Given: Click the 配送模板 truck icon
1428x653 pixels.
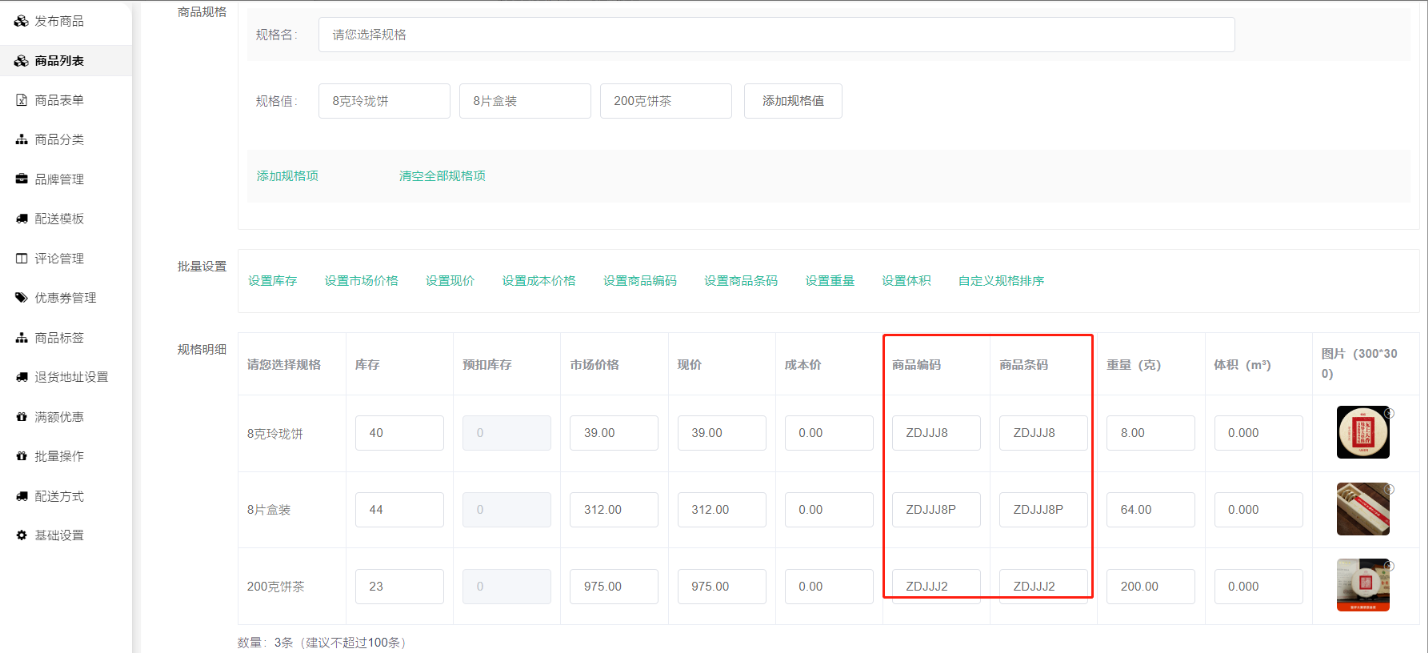Looking at the screenshot, I should (21, 219).
